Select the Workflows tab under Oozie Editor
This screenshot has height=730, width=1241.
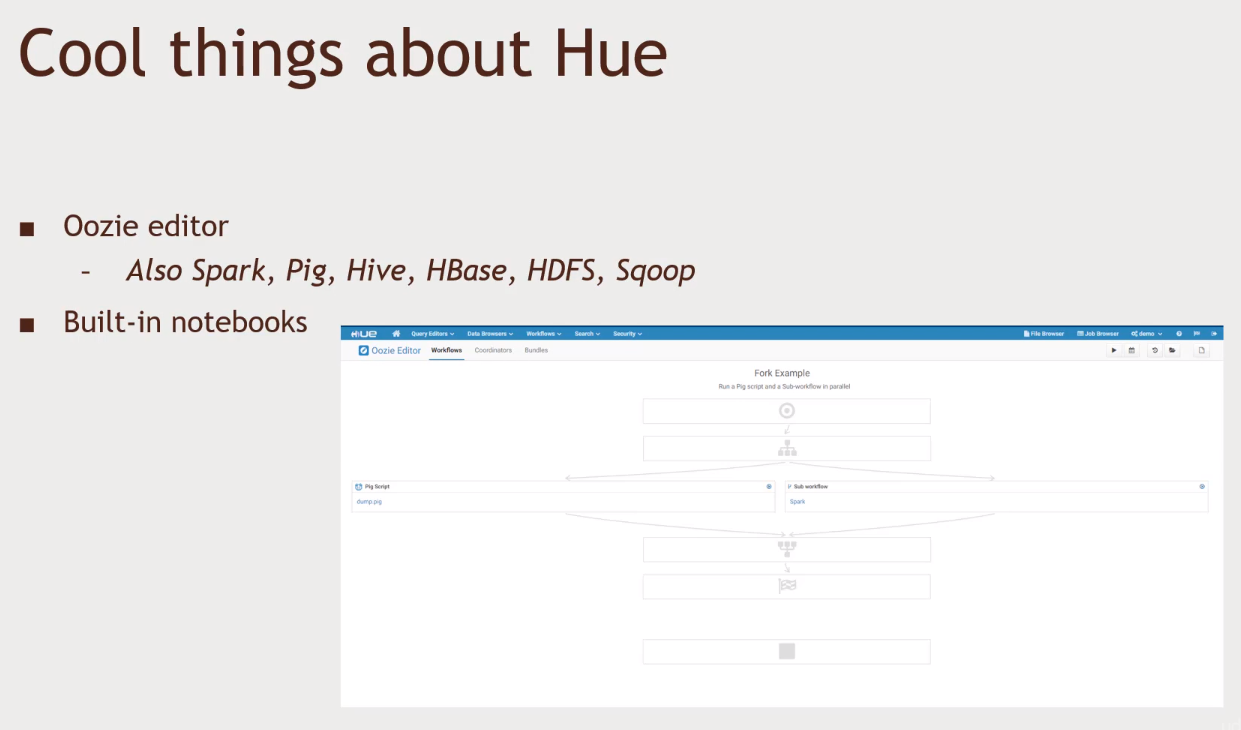(446, 351)
